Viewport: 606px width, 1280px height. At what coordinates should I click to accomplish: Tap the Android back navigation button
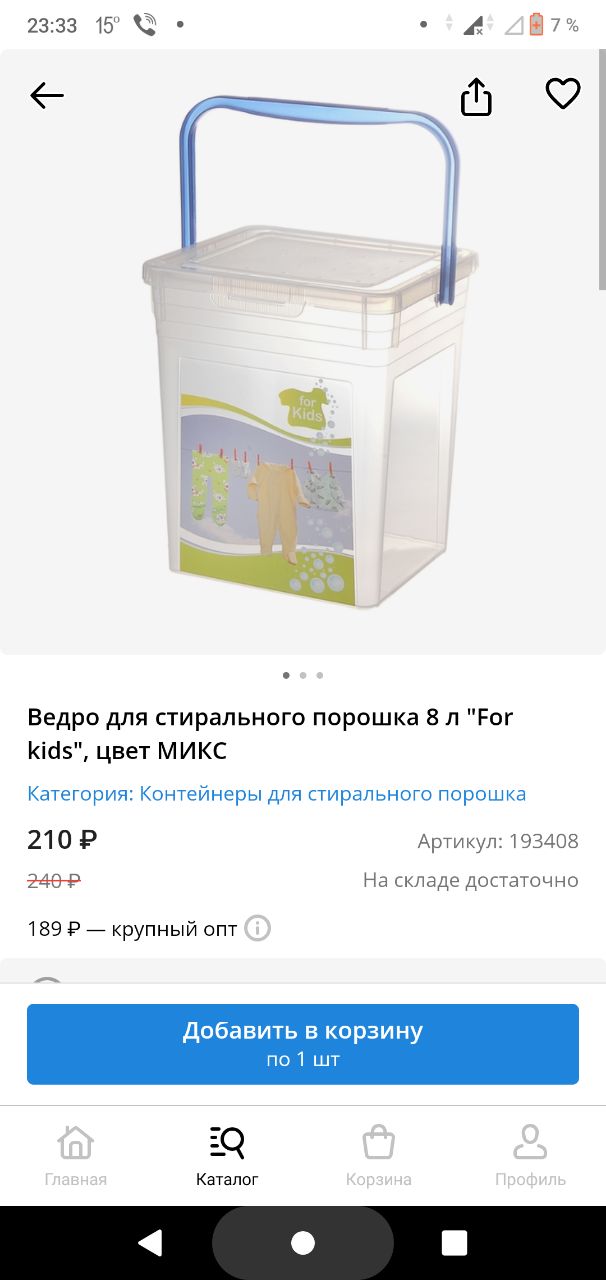(150, 1243)
